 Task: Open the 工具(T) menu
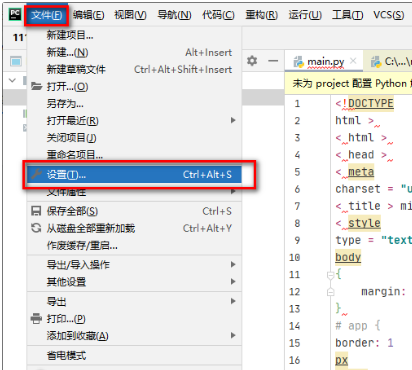(x=348, y=15)
